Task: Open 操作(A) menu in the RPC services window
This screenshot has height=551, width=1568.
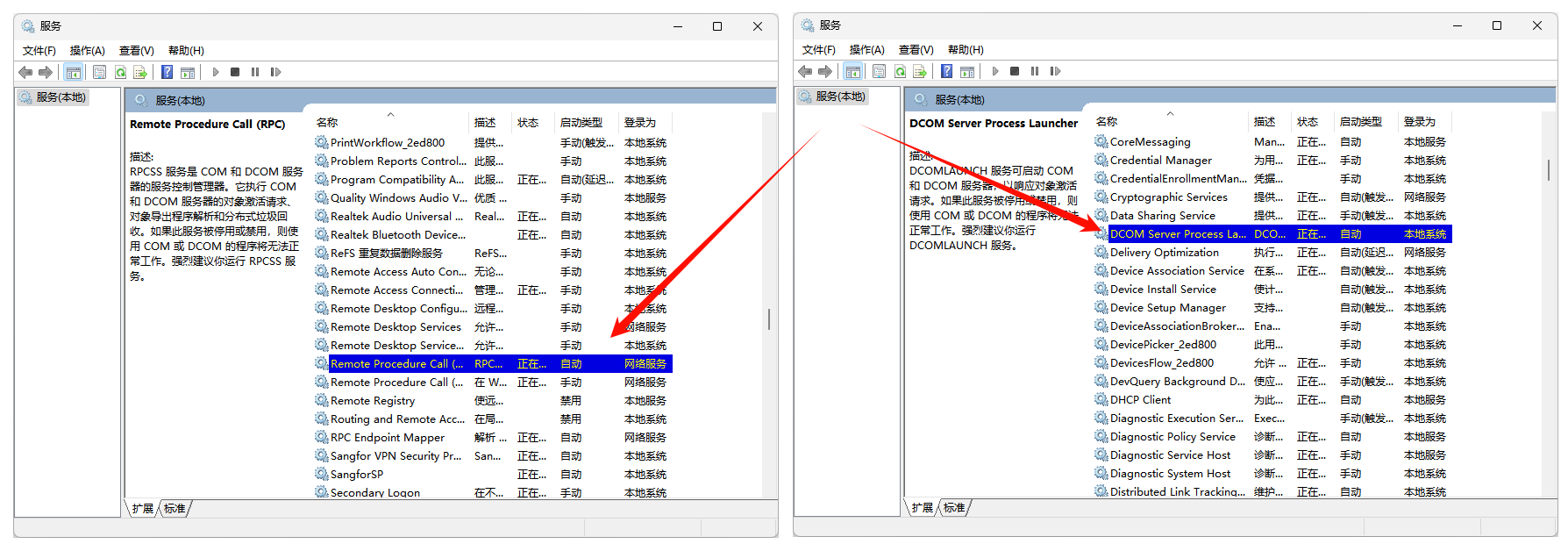Action: [x=88, y=51]
